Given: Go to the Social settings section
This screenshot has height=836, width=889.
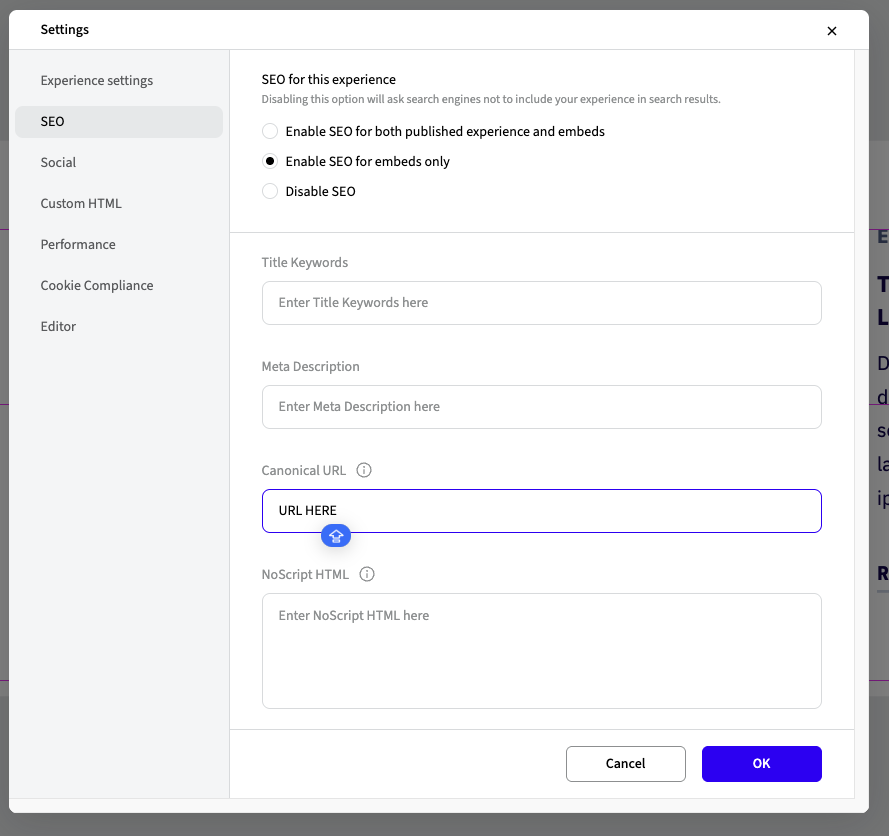Looking at the screenshot, I should pyautogui.click(x=59, y=162).
